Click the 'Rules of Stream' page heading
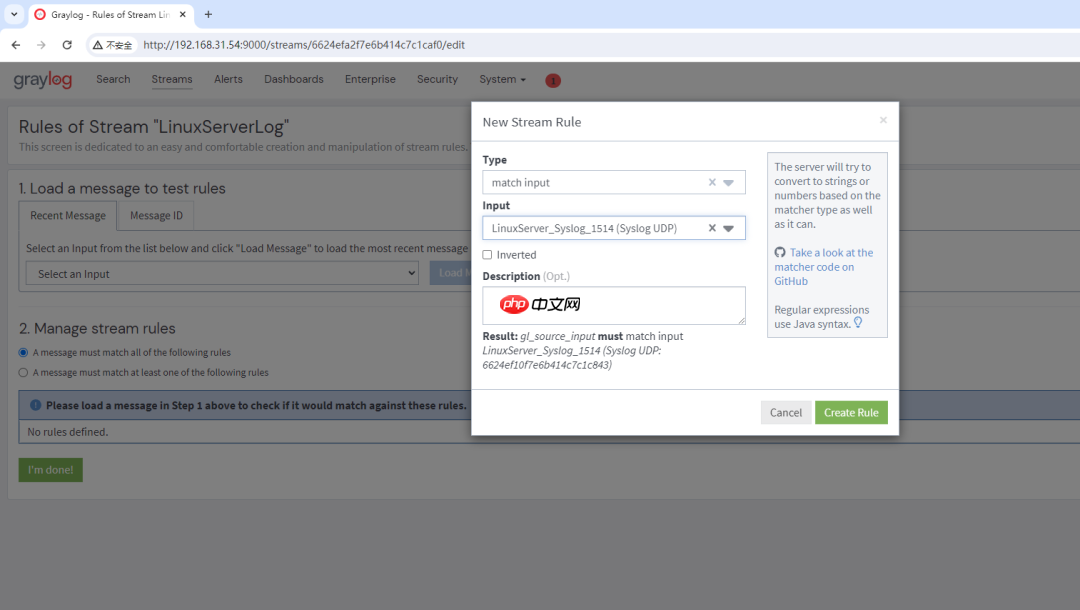 154,127
